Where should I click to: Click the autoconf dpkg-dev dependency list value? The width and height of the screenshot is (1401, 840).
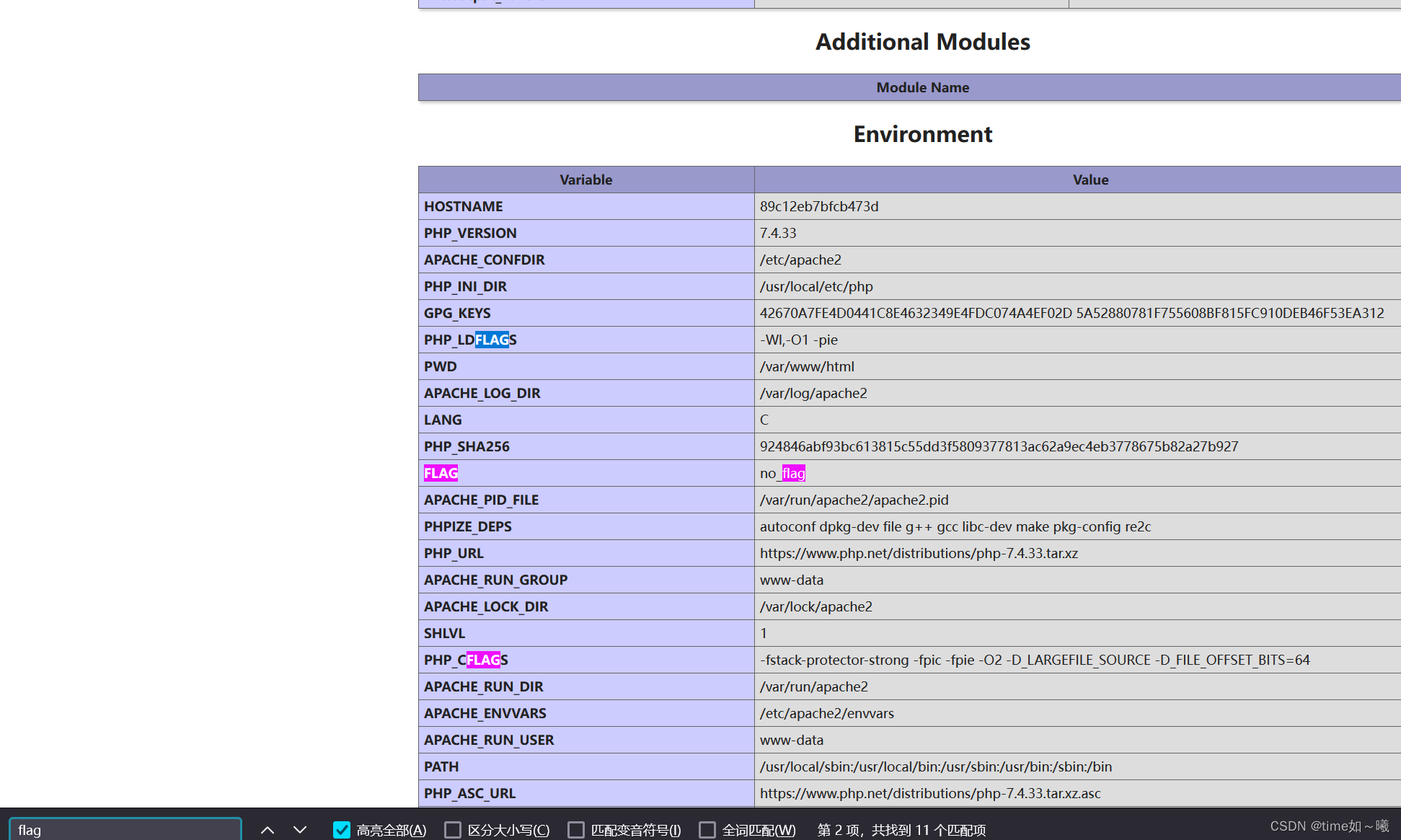point(955,526)
